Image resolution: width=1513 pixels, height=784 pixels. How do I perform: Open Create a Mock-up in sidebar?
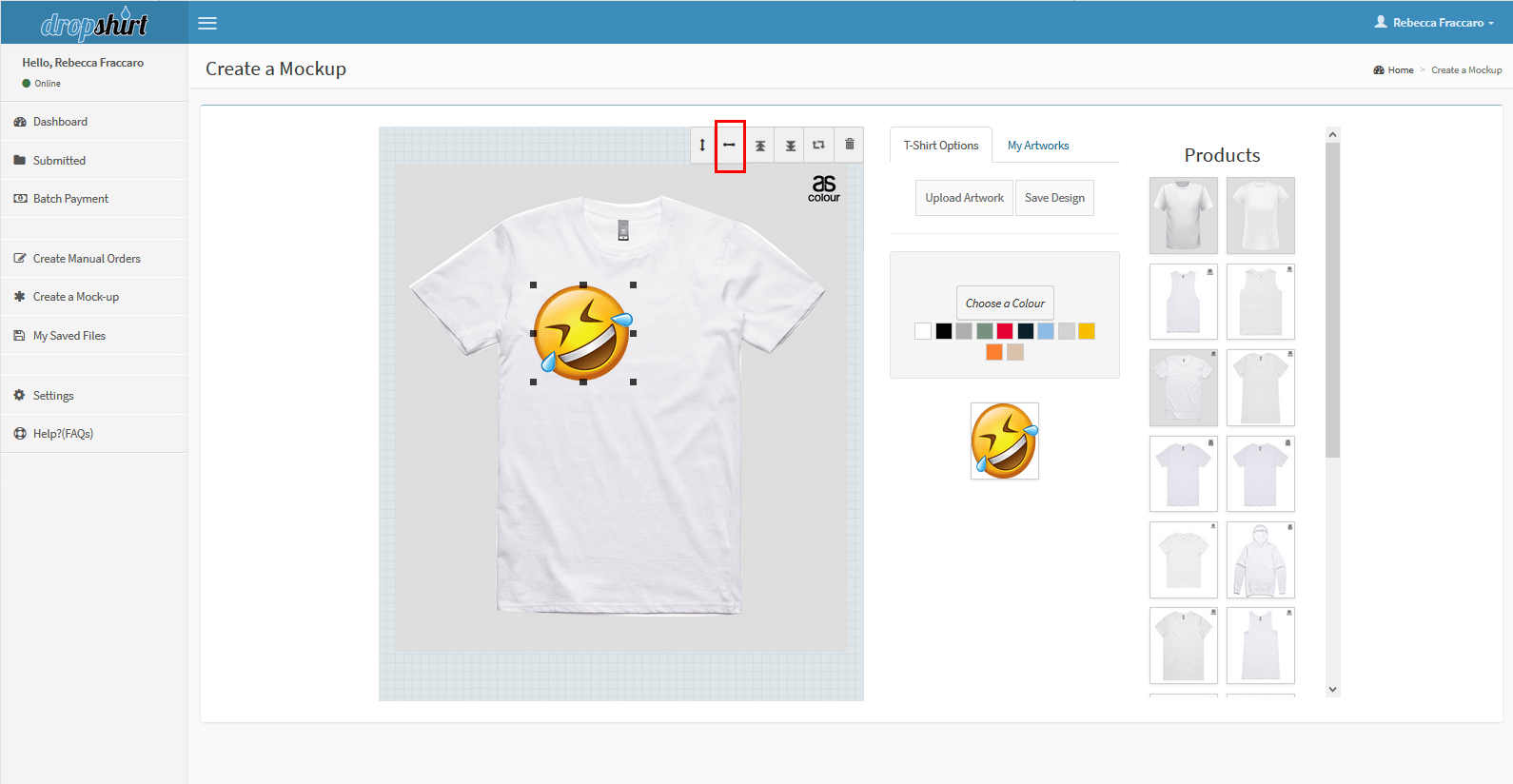click(x=94, y=297)
